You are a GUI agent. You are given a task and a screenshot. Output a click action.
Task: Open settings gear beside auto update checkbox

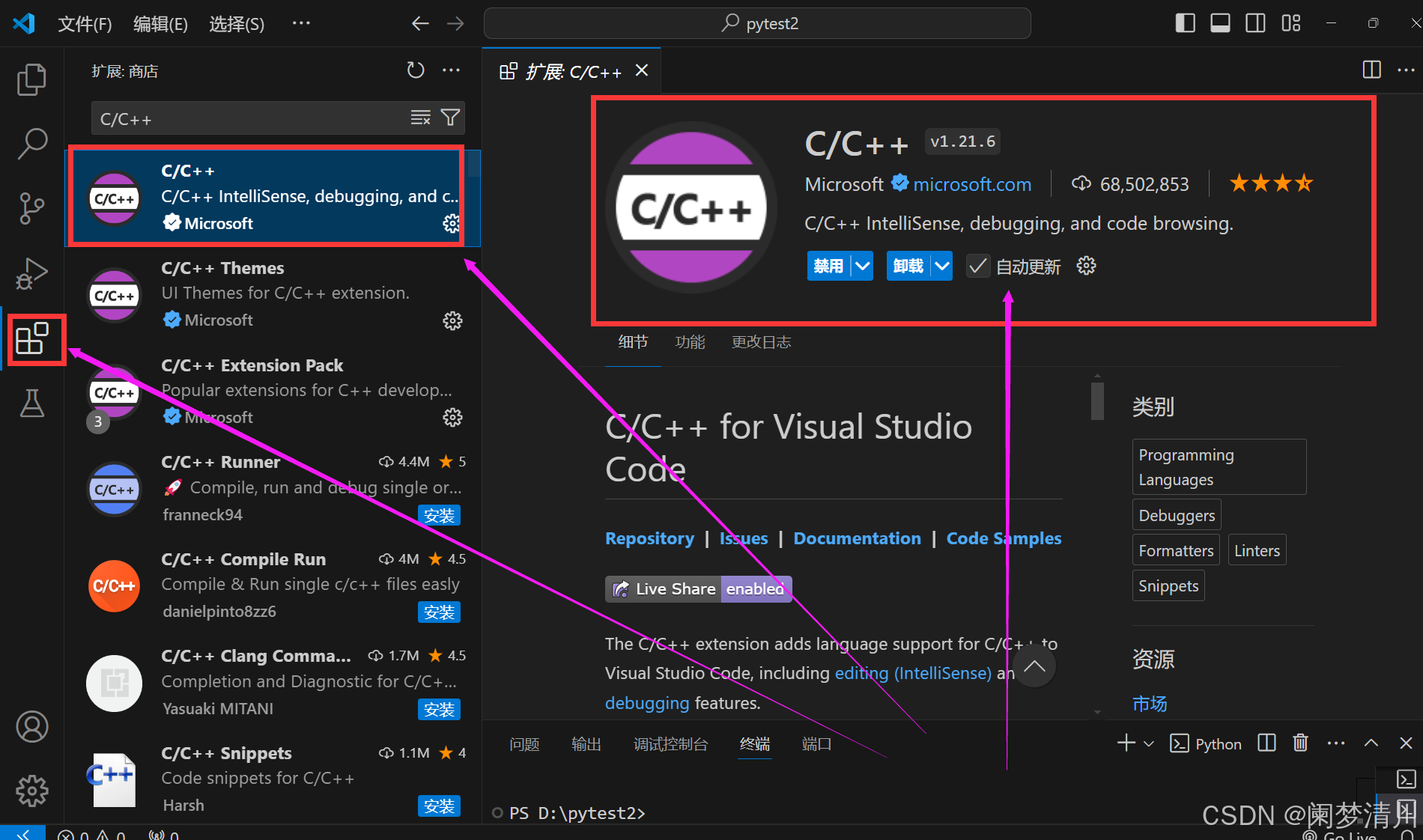1086,266
